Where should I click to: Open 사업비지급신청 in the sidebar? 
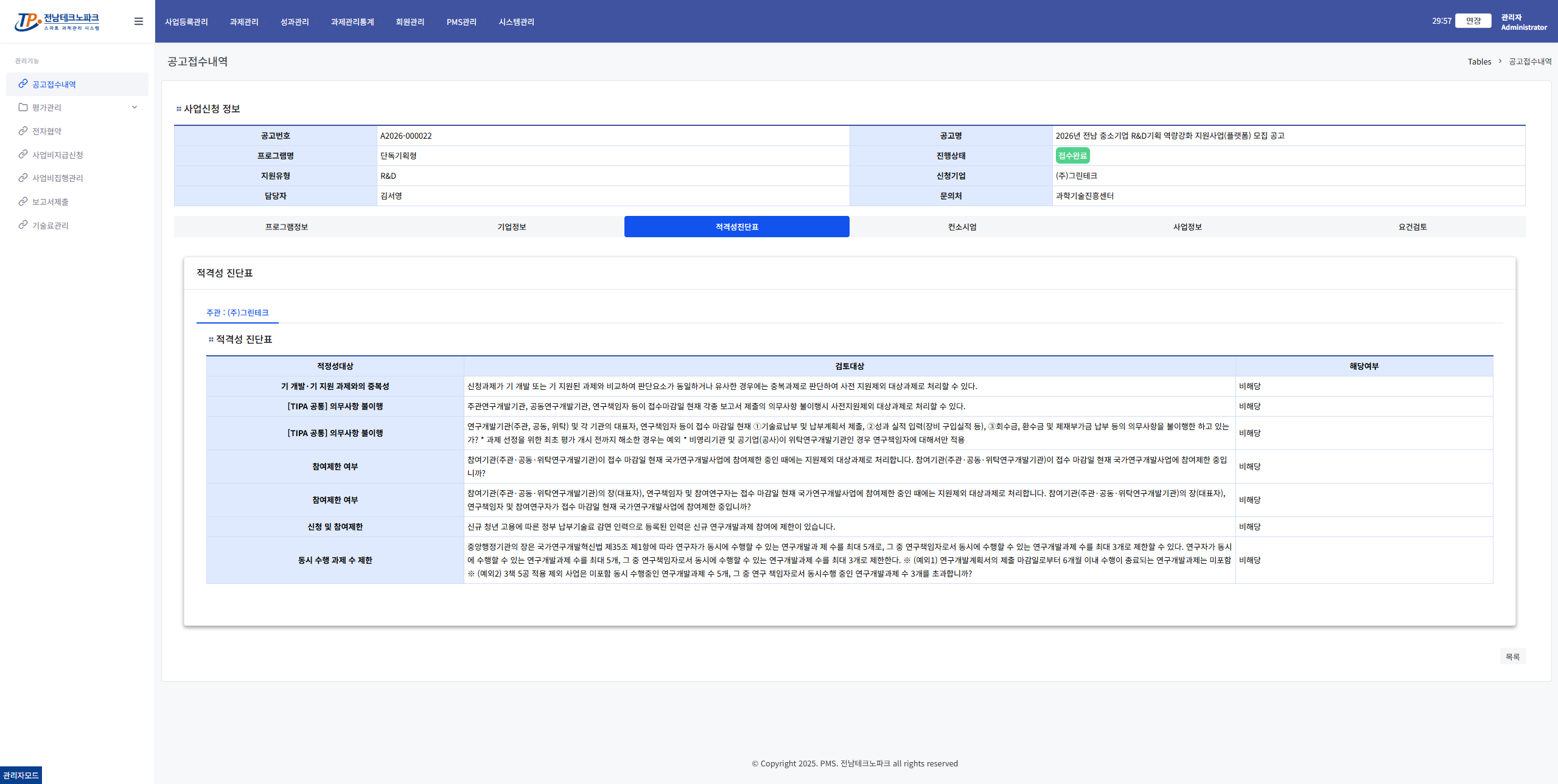tap(58, 155)
